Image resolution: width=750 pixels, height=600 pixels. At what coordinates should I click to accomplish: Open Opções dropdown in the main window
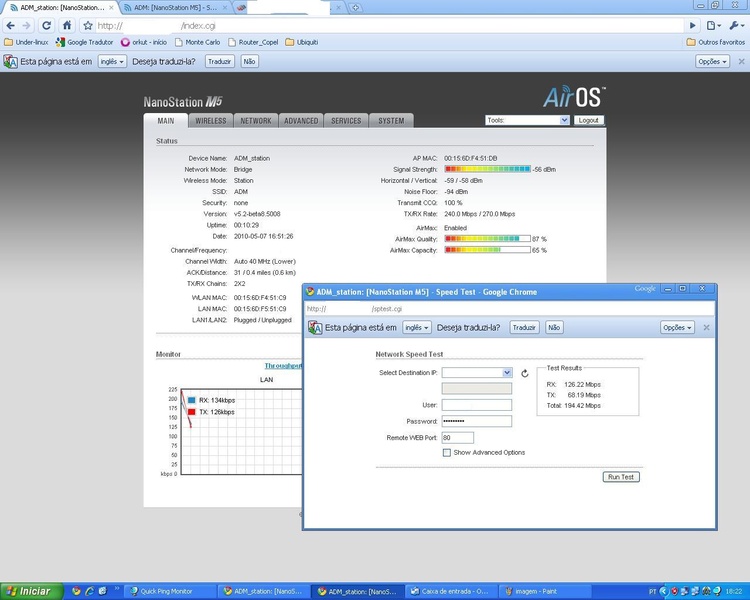point(712,61)
